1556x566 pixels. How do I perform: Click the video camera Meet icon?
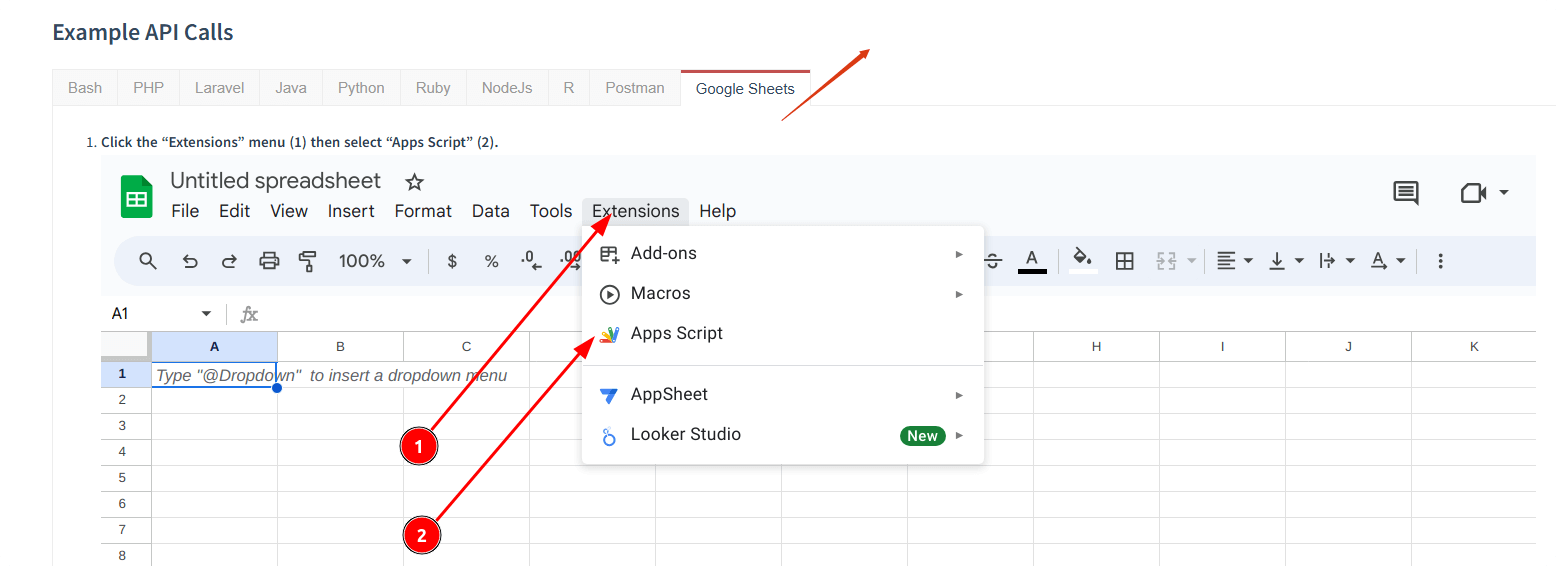1474,193
